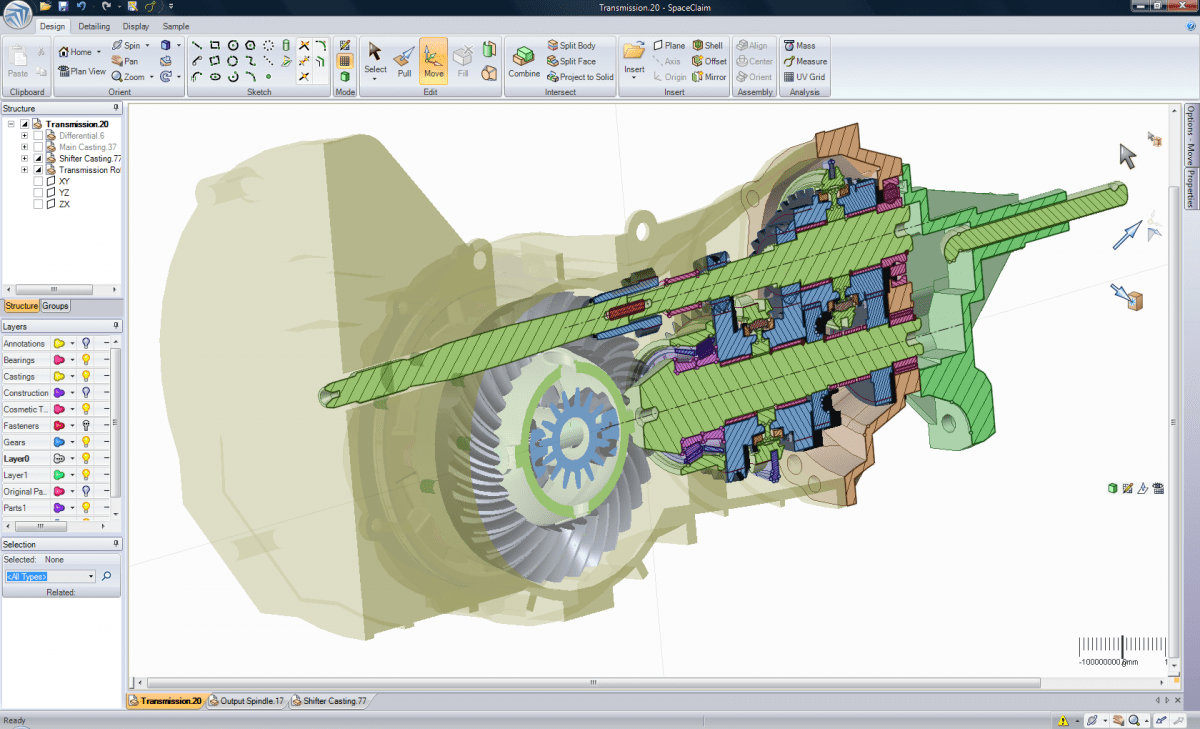Open the All Types selection dropdown
This screenshot has height=729, width=1200.
pyautogui.click(x=91, y=577)
